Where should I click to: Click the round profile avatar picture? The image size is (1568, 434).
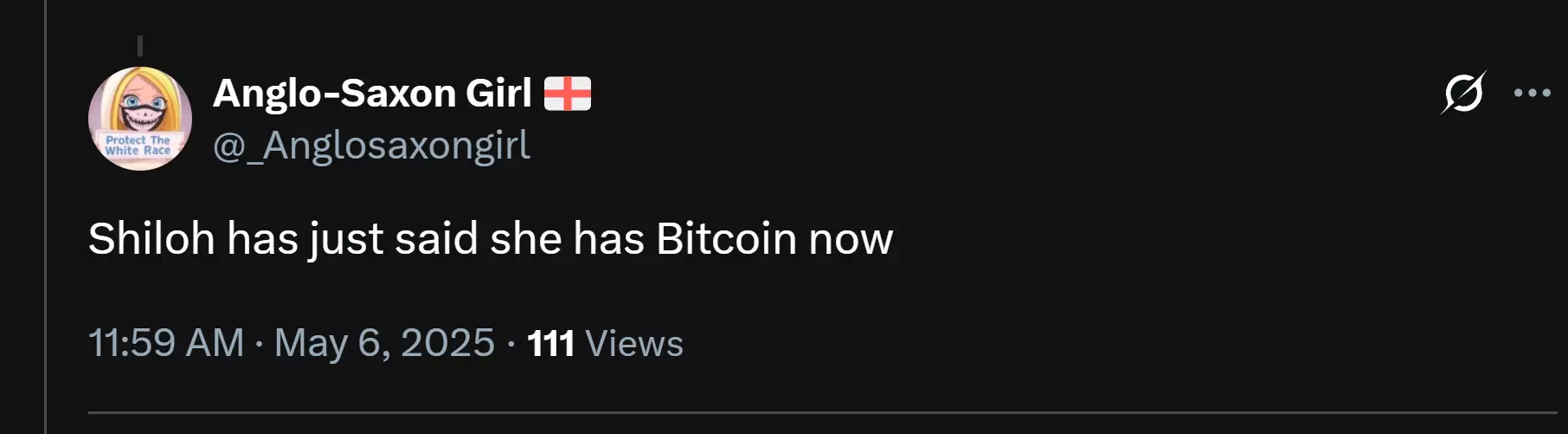pyautogui.click(x=140, y=119)
